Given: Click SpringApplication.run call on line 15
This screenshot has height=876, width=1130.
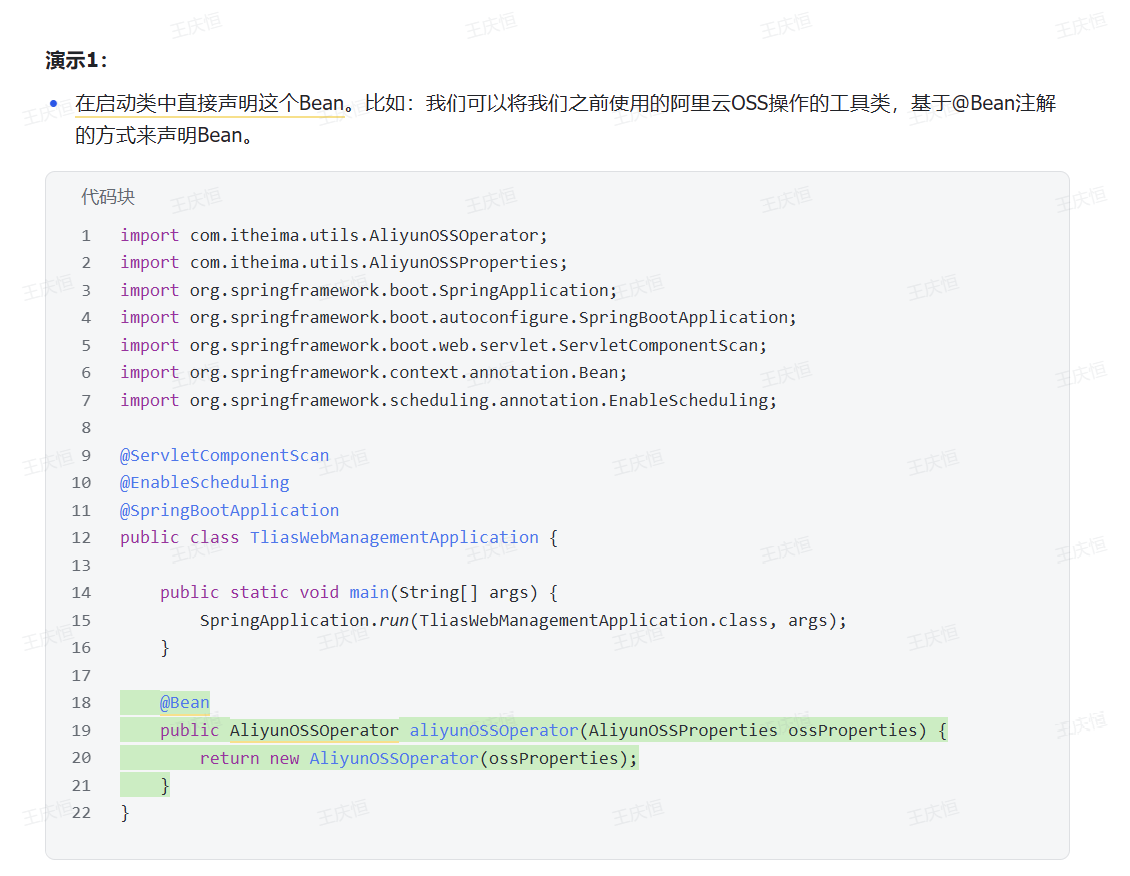Looking at the screenshot, I should (x=303, y=620).
